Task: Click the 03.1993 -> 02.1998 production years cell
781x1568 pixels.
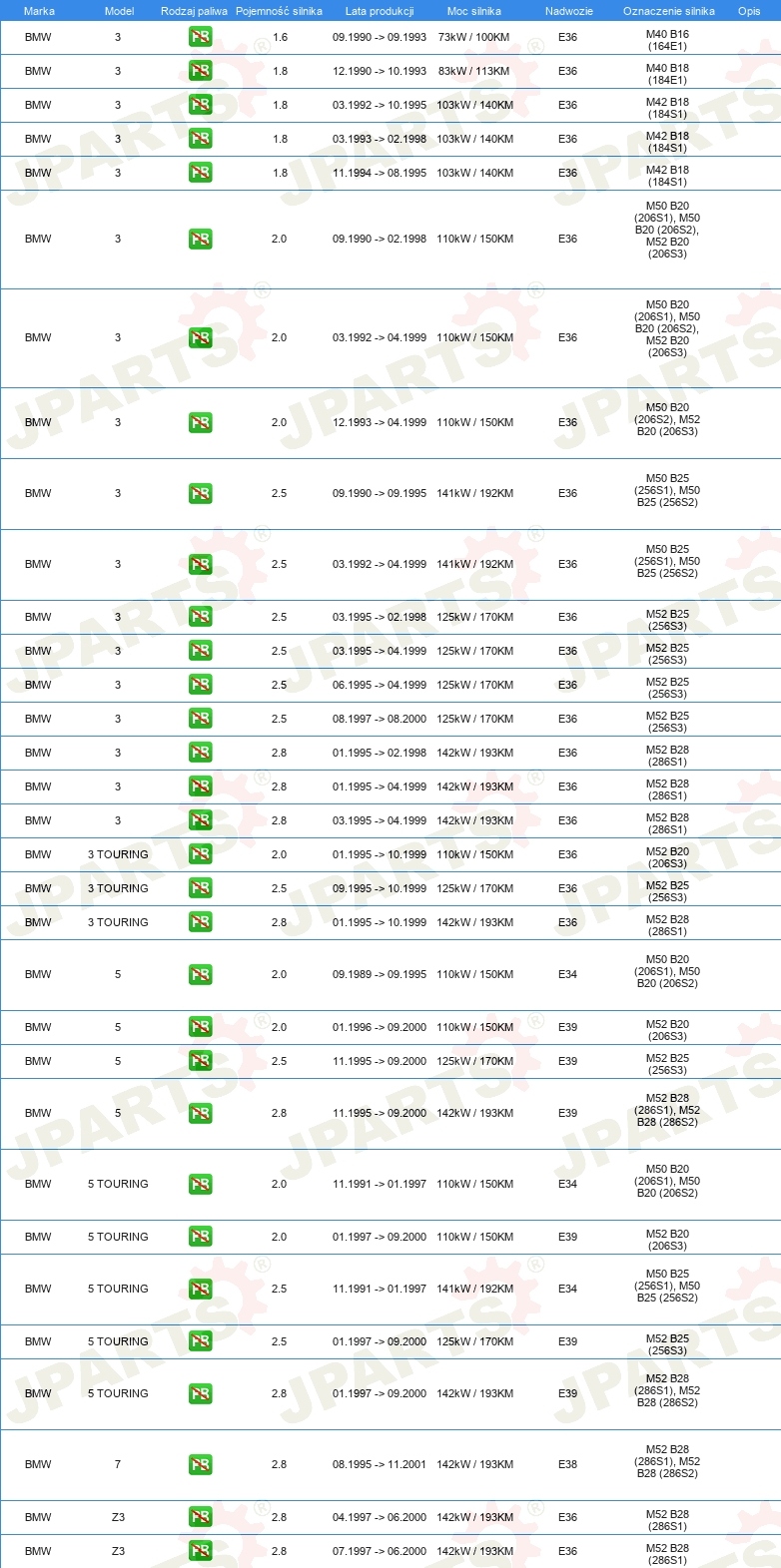Action: (x=380, y=139)
